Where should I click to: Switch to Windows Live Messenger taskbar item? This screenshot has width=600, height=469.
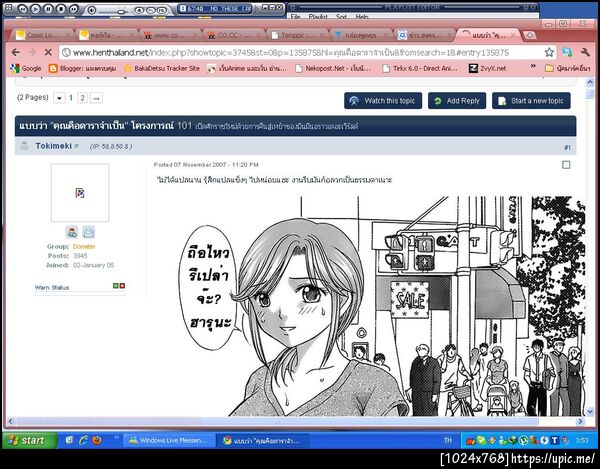[x=169, y=441]
